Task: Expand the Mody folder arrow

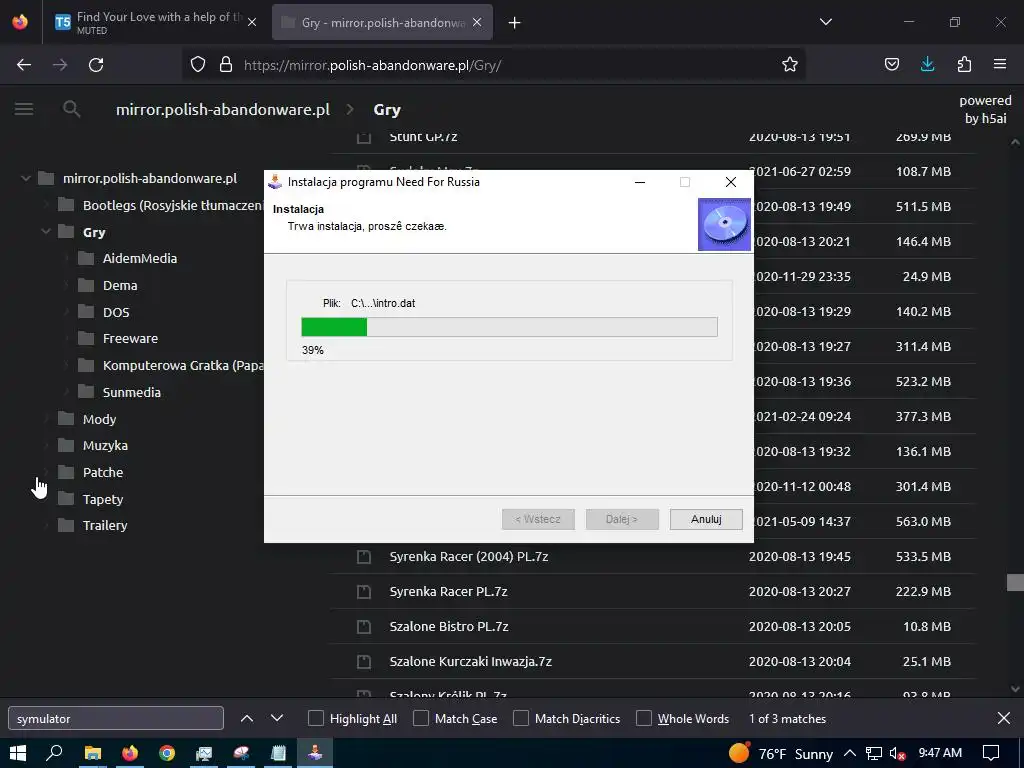Action: pyautogui.click(x=46, y=419)
